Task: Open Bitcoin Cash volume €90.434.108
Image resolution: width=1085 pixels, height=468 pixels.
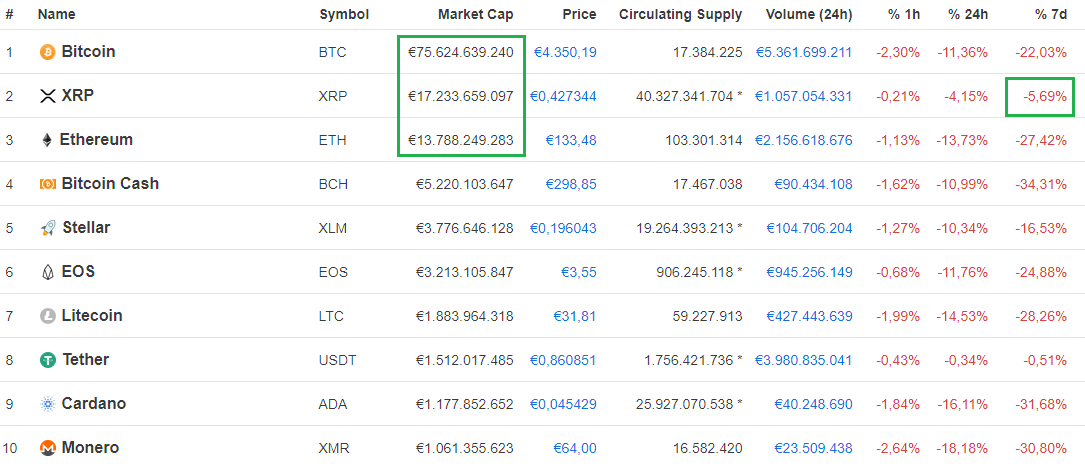Action: tap(813, 184)
